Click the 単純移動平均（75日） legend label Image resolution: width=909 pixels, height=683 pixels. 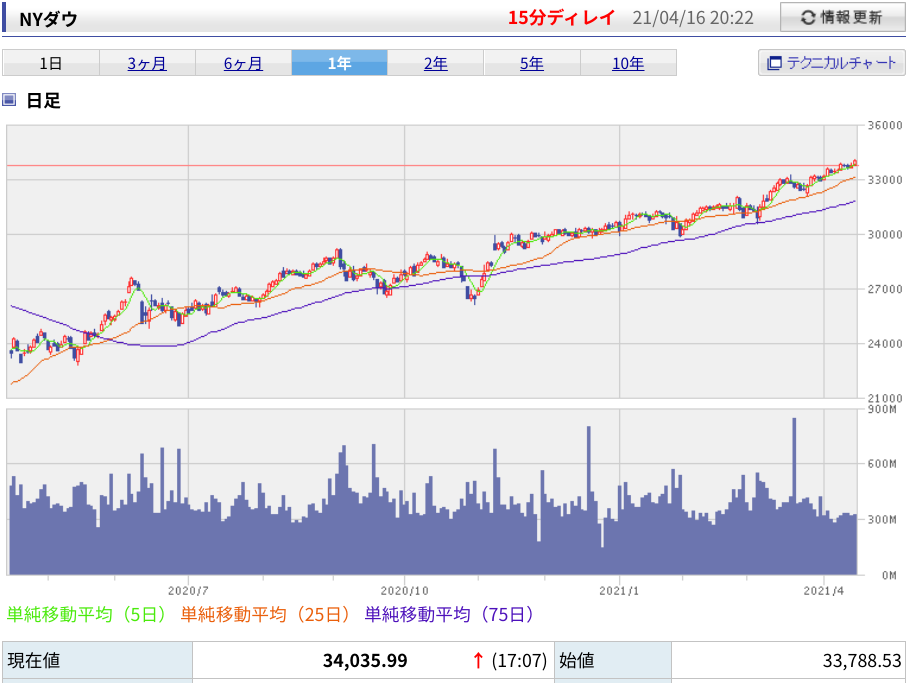pyautogui.click(x=449, y=614)
